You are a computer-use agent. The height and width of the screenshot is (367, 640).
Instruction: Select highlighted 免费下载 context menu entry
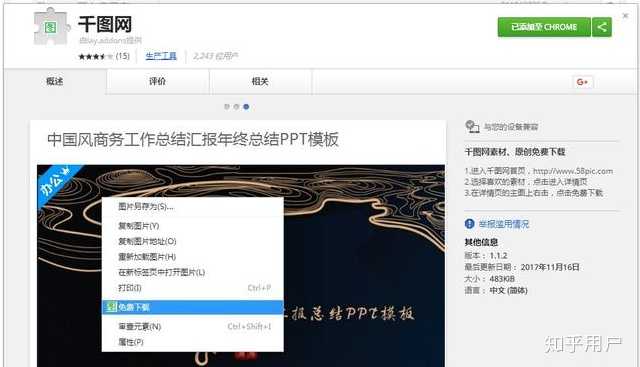pos(193,307)
